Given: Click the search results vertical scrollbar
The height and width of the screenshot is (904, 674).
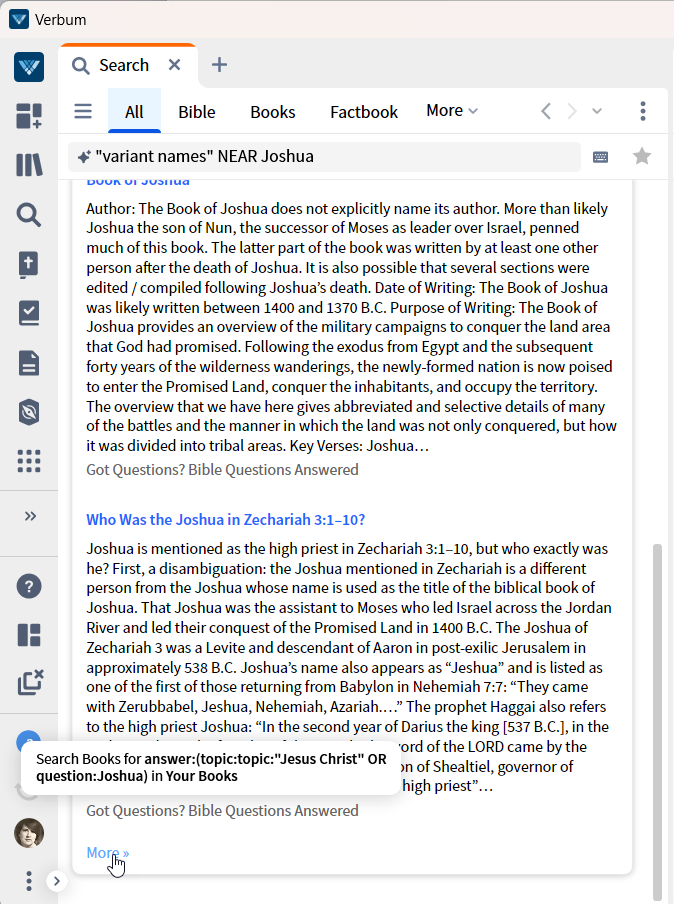Looking at the screenshot, I should [x=657, y=721].
